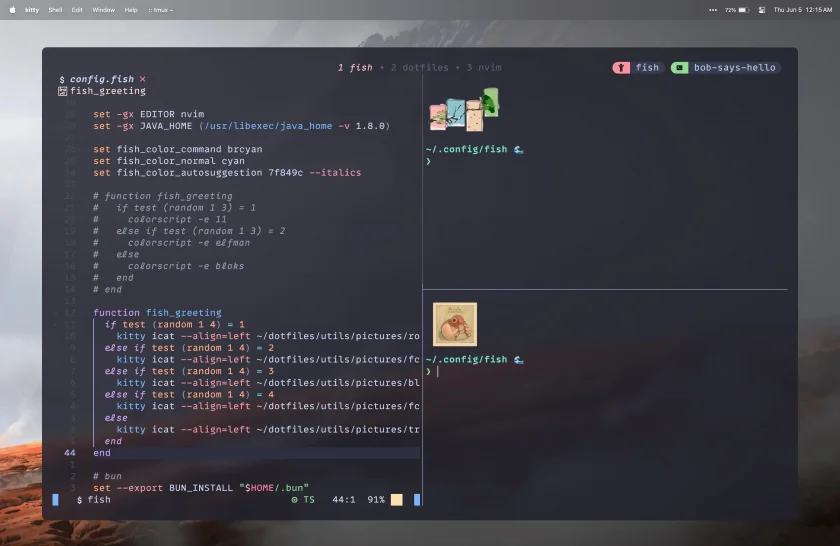
Task: Click the 44:1 cursor position indicator
Action: pos(343,500)
